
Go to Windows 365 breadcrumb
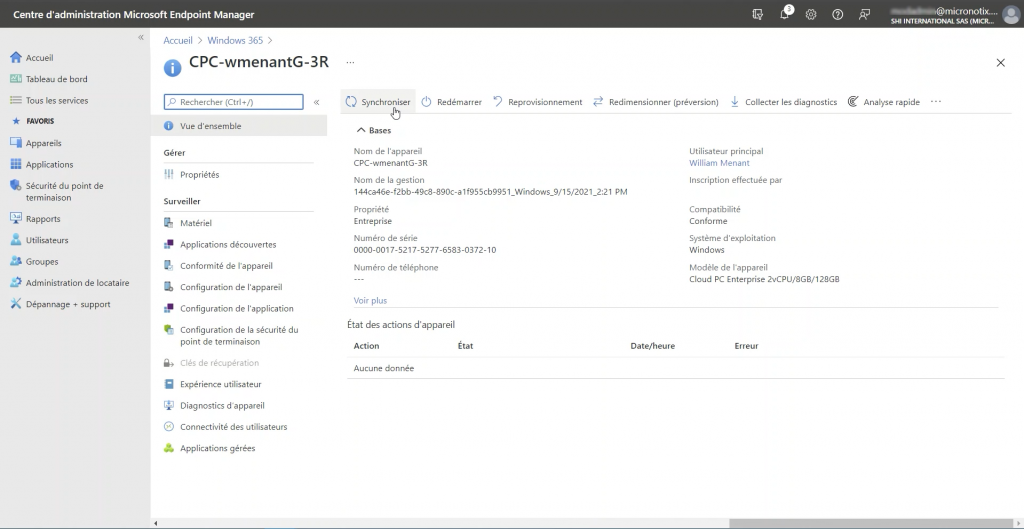coord(235,40)
